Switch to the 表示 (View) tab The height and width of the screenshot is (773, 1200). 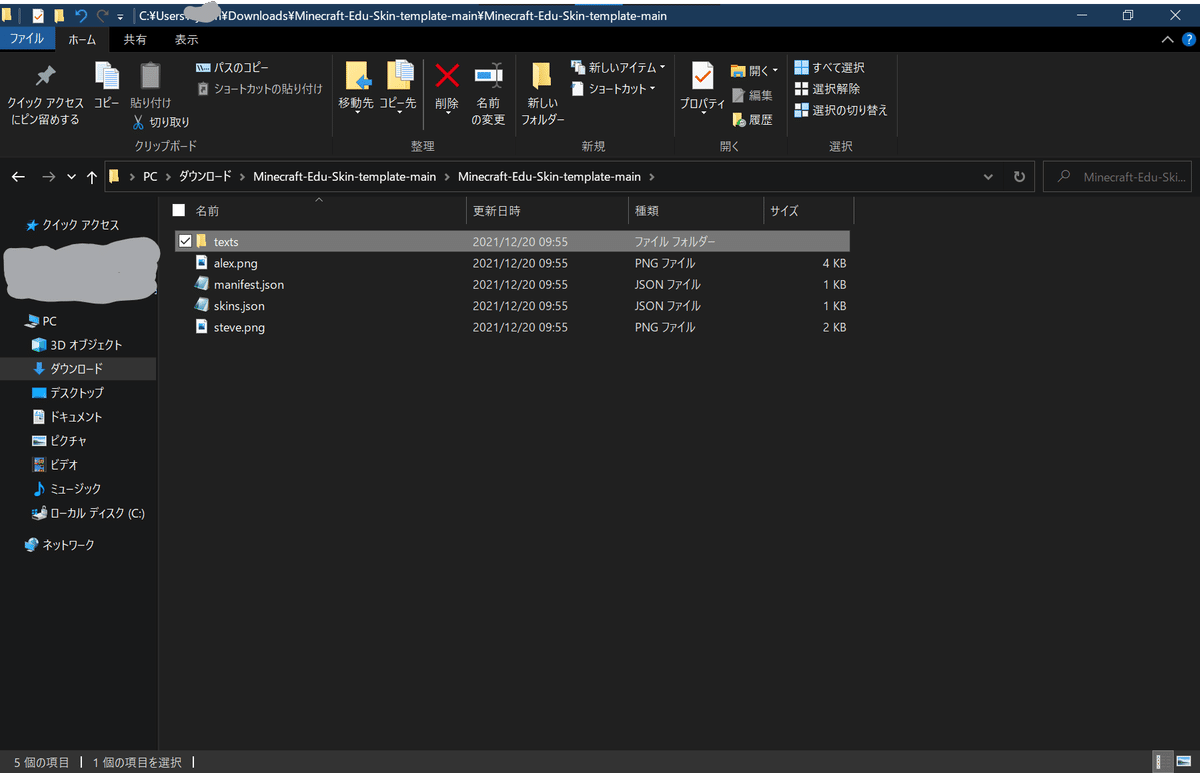click(x=187, y=39)
